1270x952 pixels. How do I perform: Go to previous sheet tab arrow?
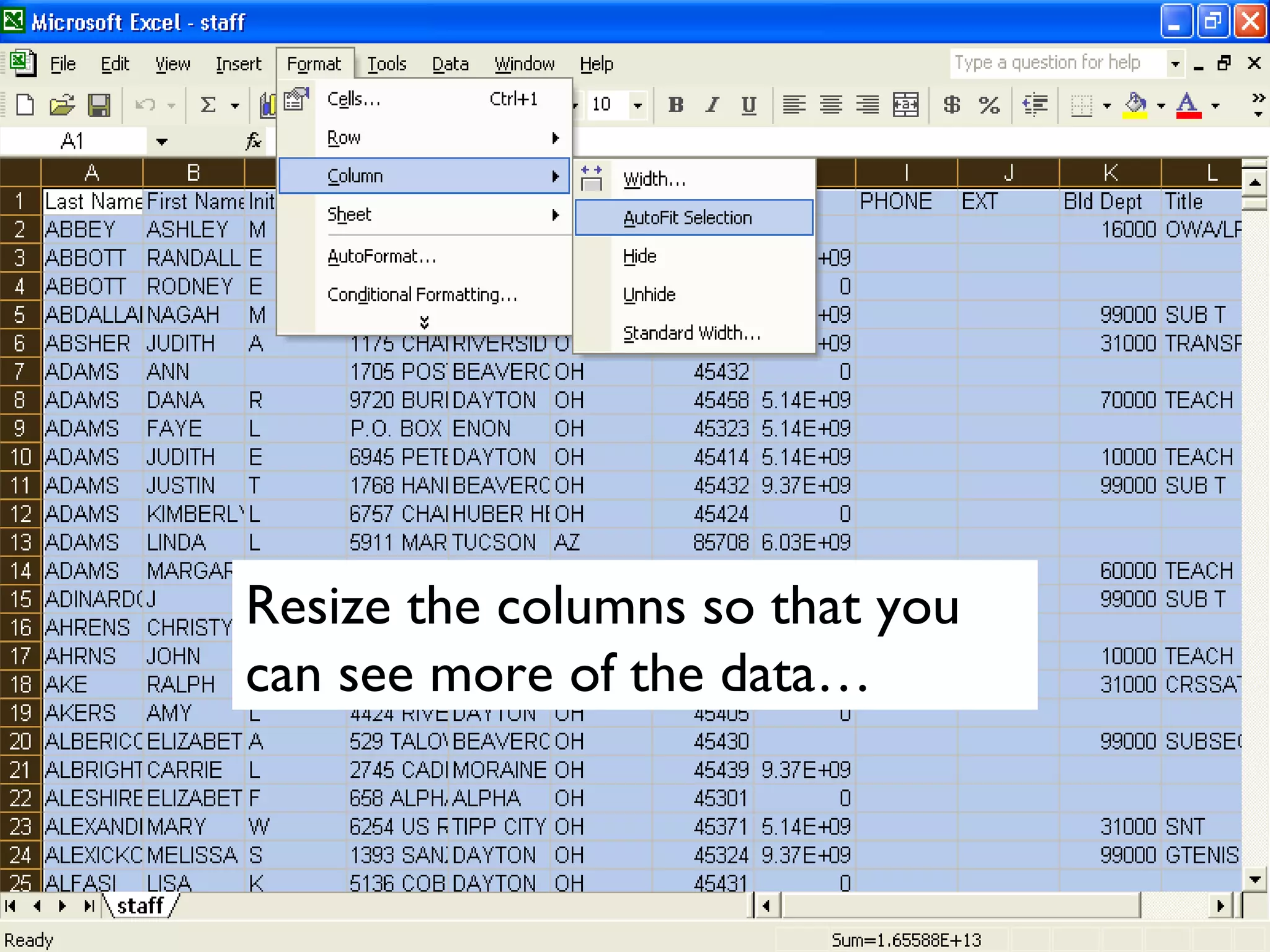(37, 906)
